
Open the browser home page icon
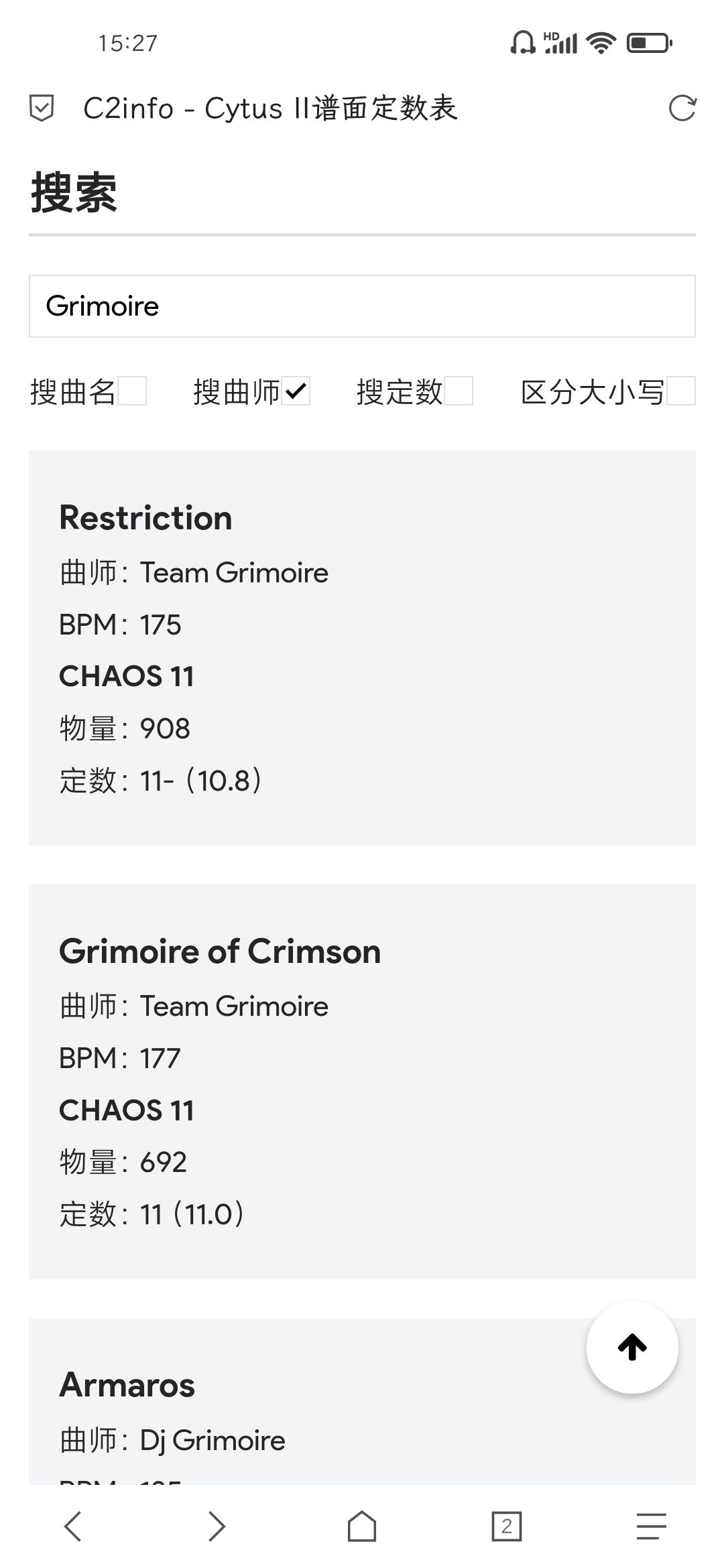coord(361,1526)
